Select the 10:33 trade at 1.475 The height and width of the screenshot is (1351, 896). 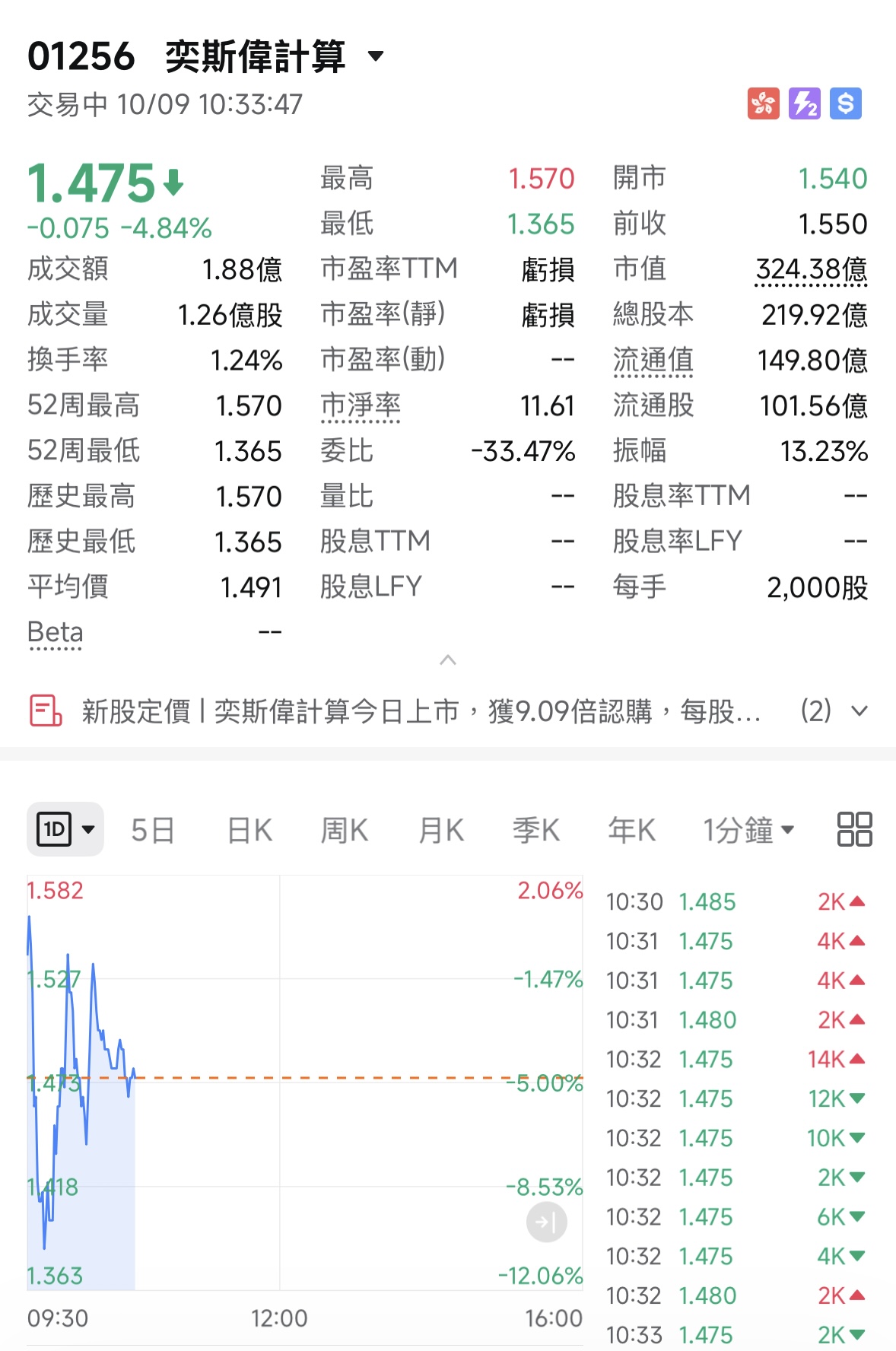tap(736, 1334)
